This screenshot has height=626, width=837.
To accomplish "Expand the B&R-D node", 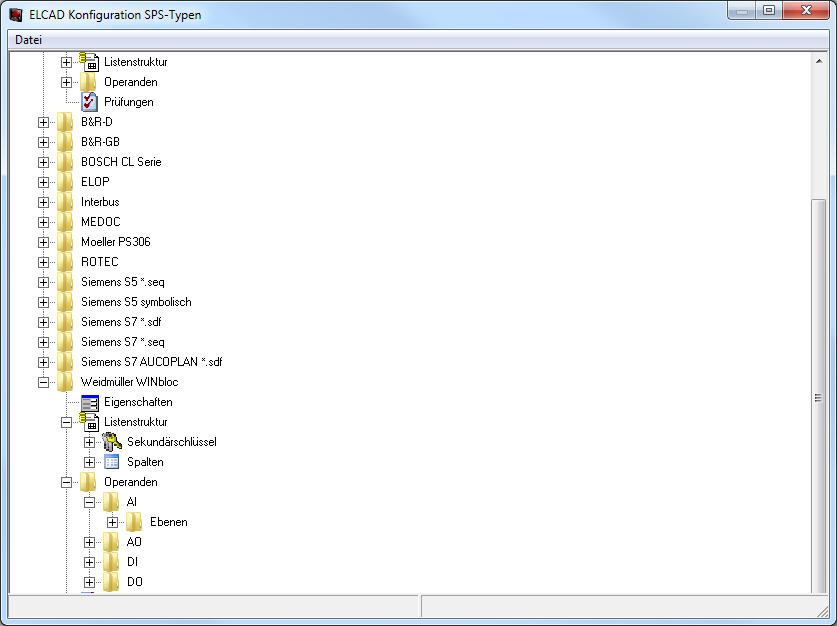I will (x=43, y=122).
